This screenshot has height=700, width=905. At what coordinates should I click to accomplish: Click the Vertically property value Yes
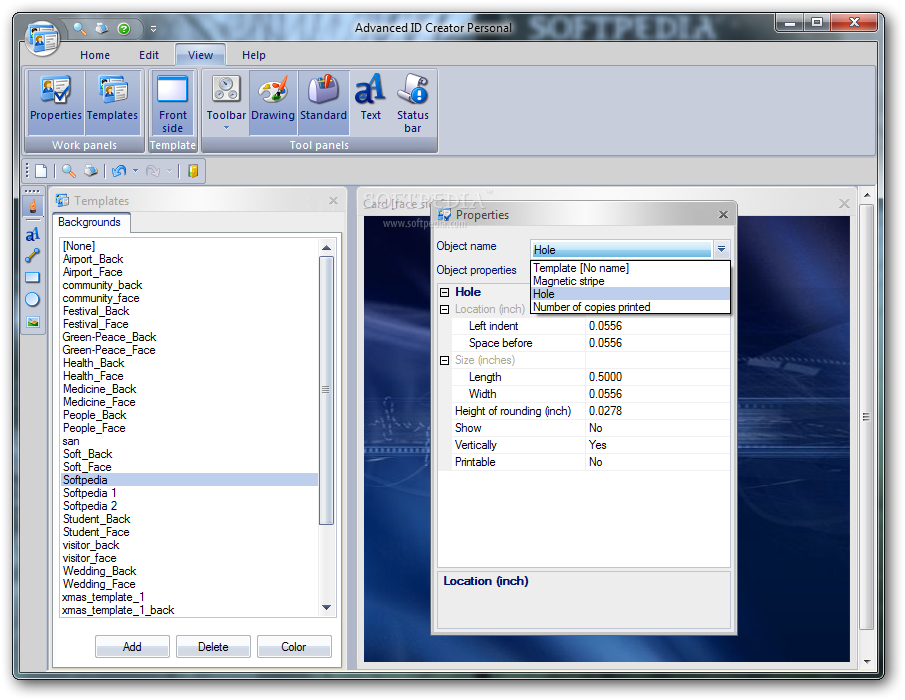[x=658, y=445]
